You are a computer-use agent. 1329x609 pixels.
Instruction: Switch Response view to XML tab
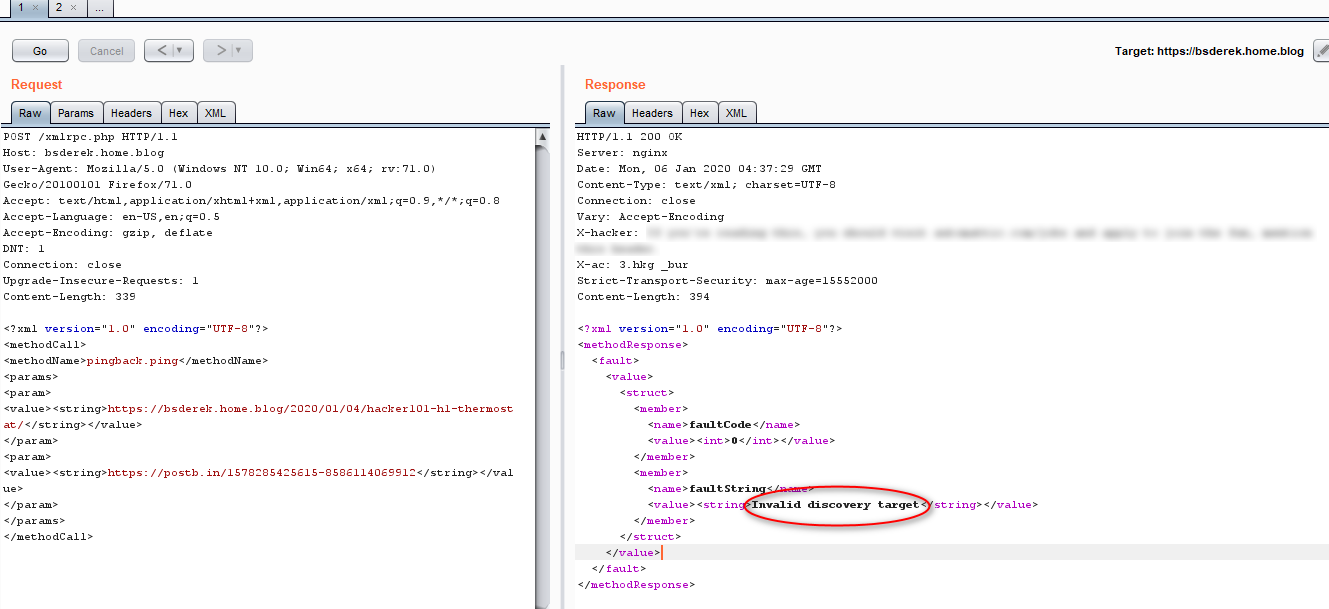pyautogui.click(x=736, y=113)
